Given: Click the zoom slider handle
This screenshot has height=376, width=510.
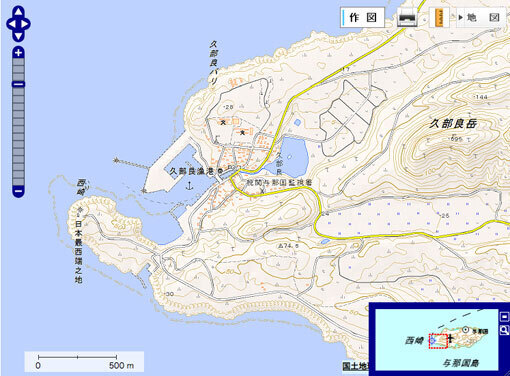Looking at the screenshot, I should tap(18, 84).
